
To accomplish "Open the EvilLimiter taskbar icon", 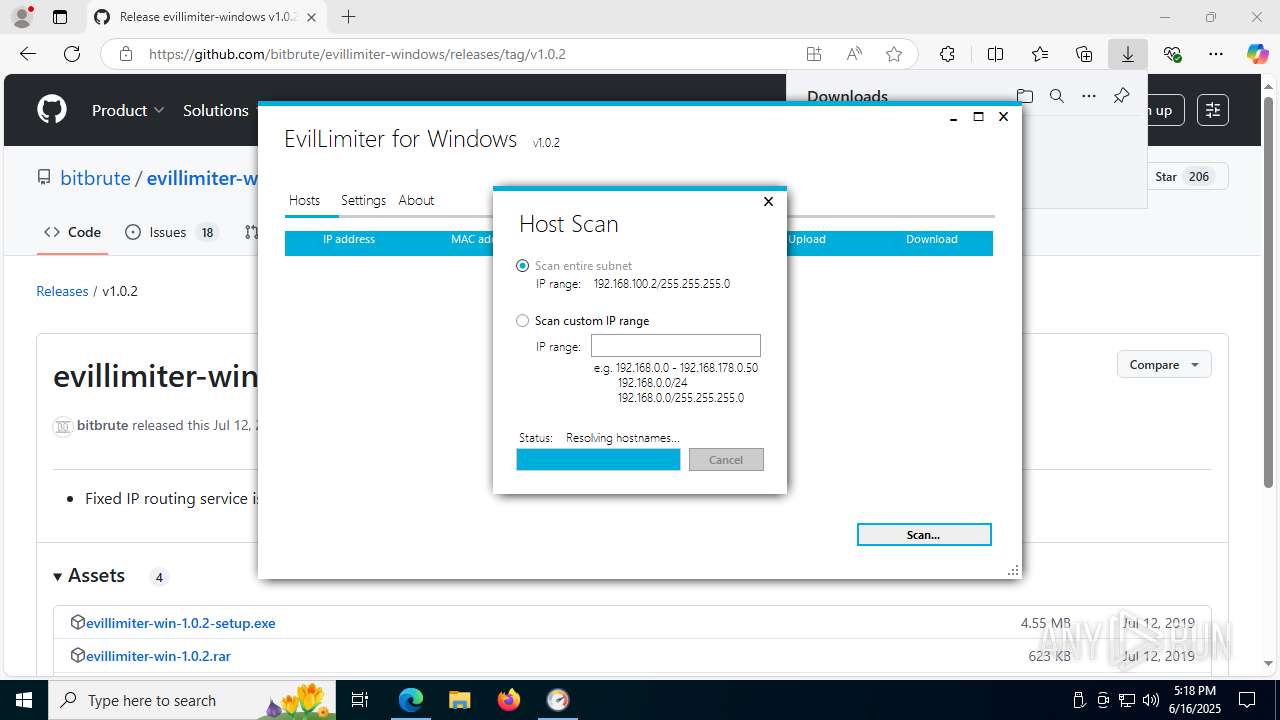I will click(x=557, y=700).
